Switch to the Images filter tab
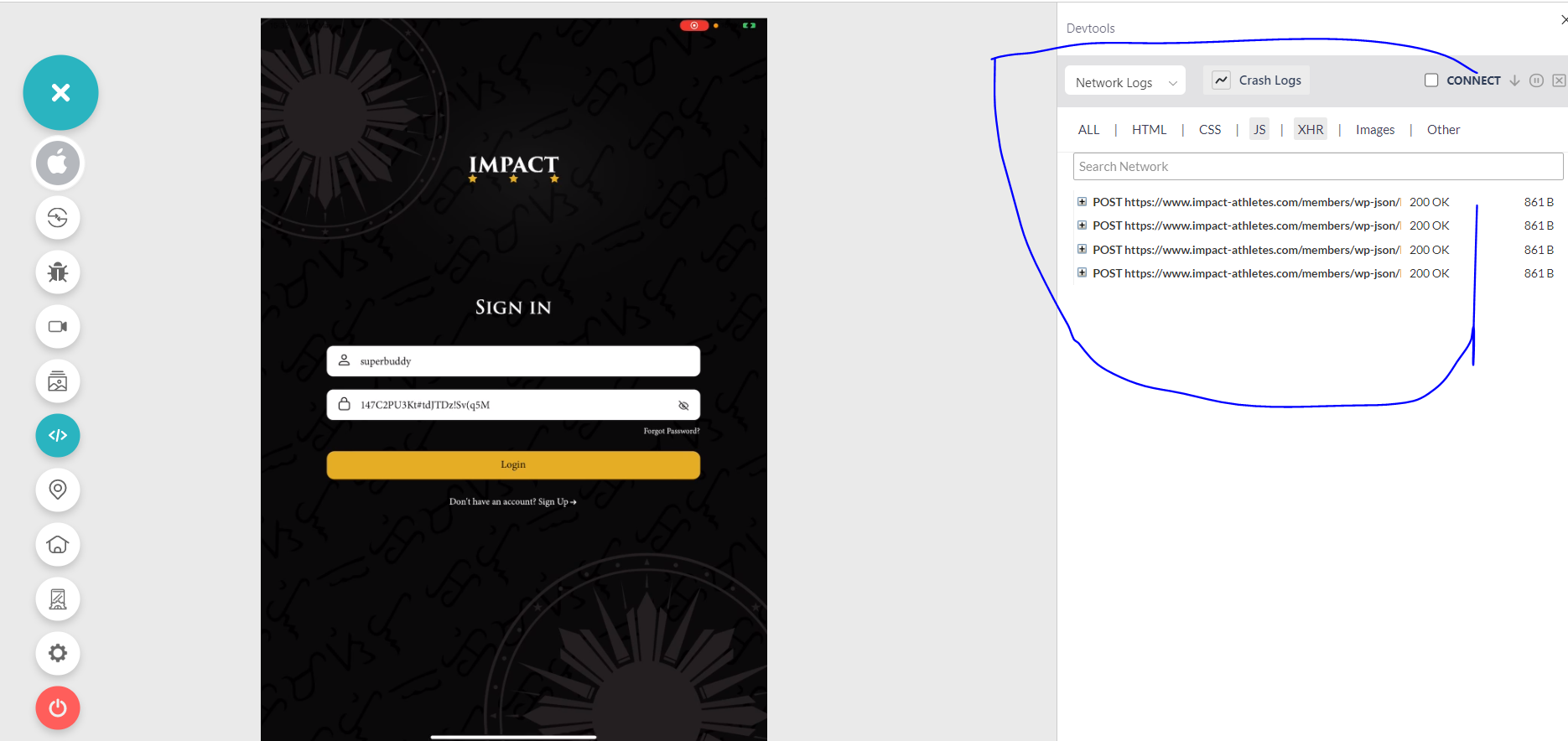Screen dimensions: 1568x741 [1375, 130]
